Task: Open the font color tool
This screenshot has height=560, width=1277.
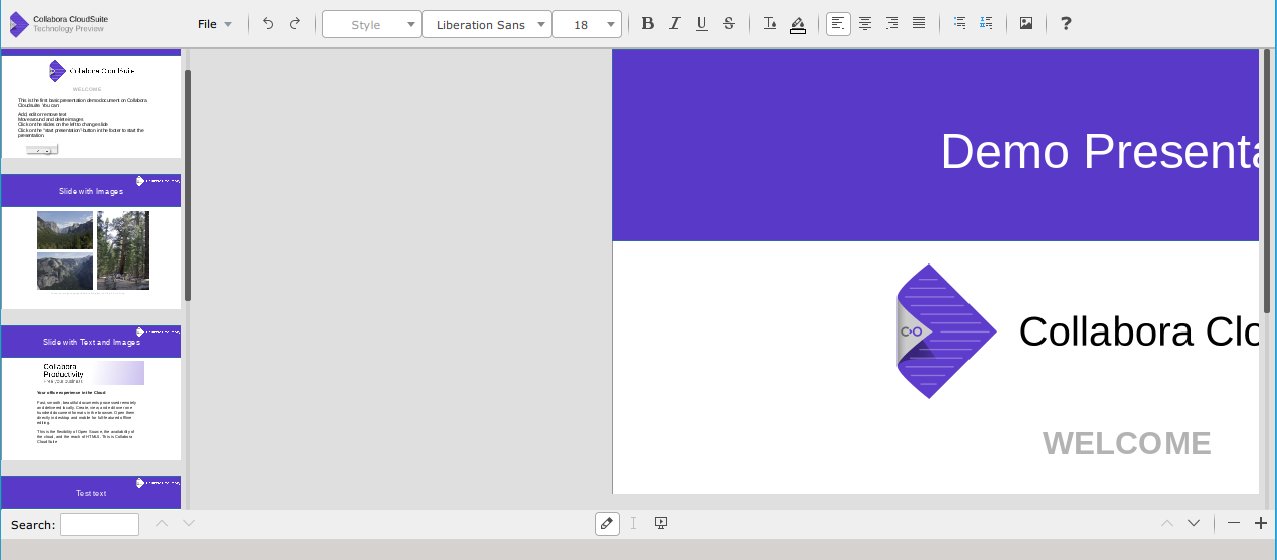Action: [x=770, y=24]
